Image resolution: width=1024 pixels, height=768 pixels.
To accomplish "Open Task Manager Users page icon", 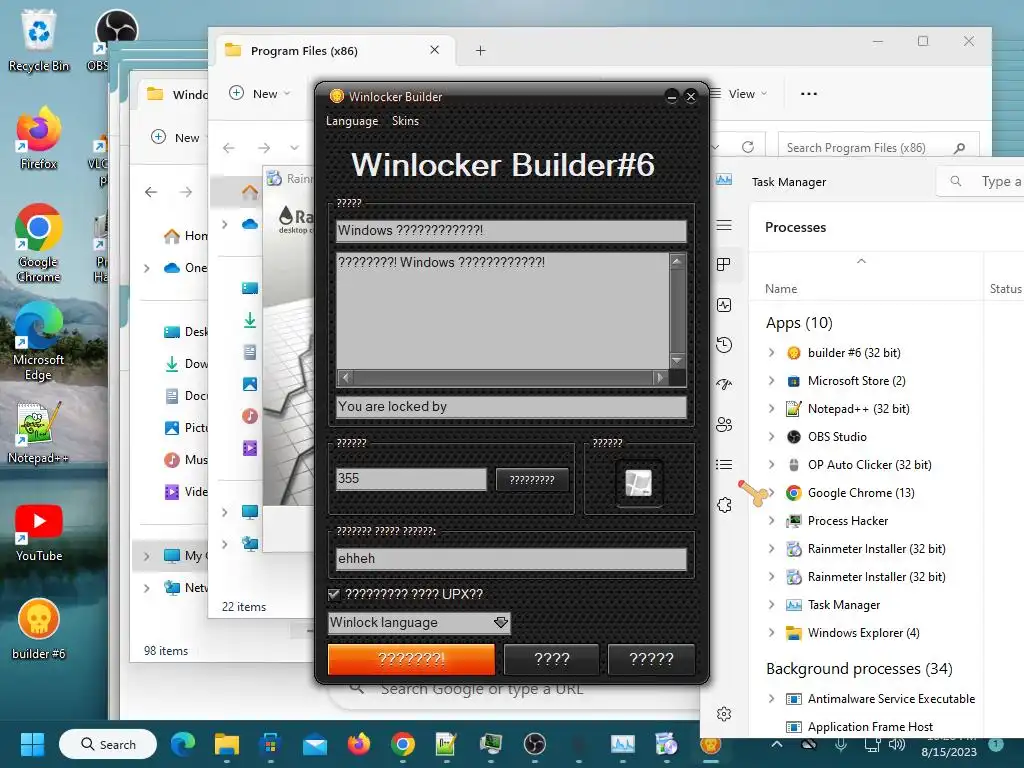I will [724, 424].
